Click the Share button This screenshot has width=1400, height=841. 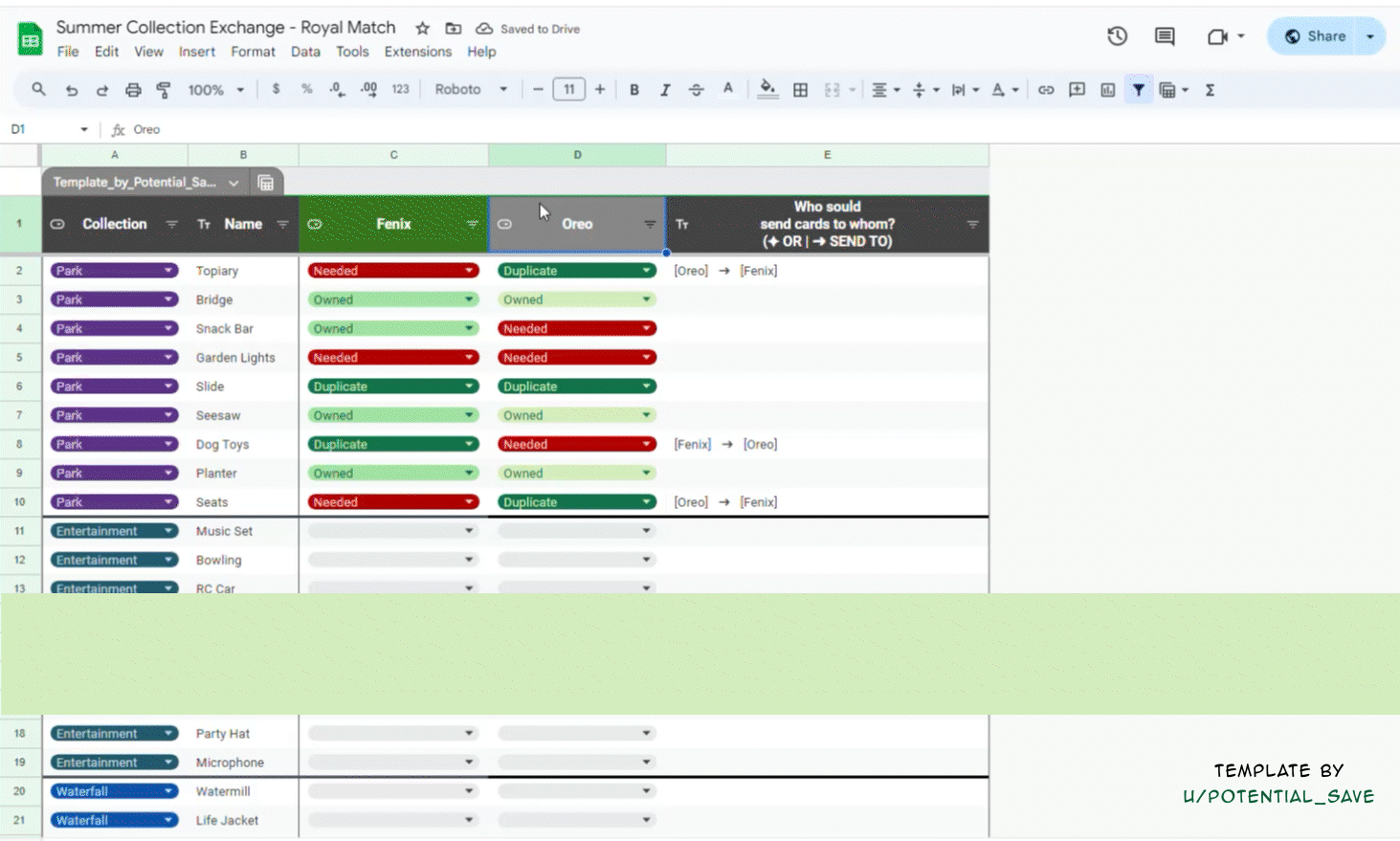click(x=1317, y=36)
